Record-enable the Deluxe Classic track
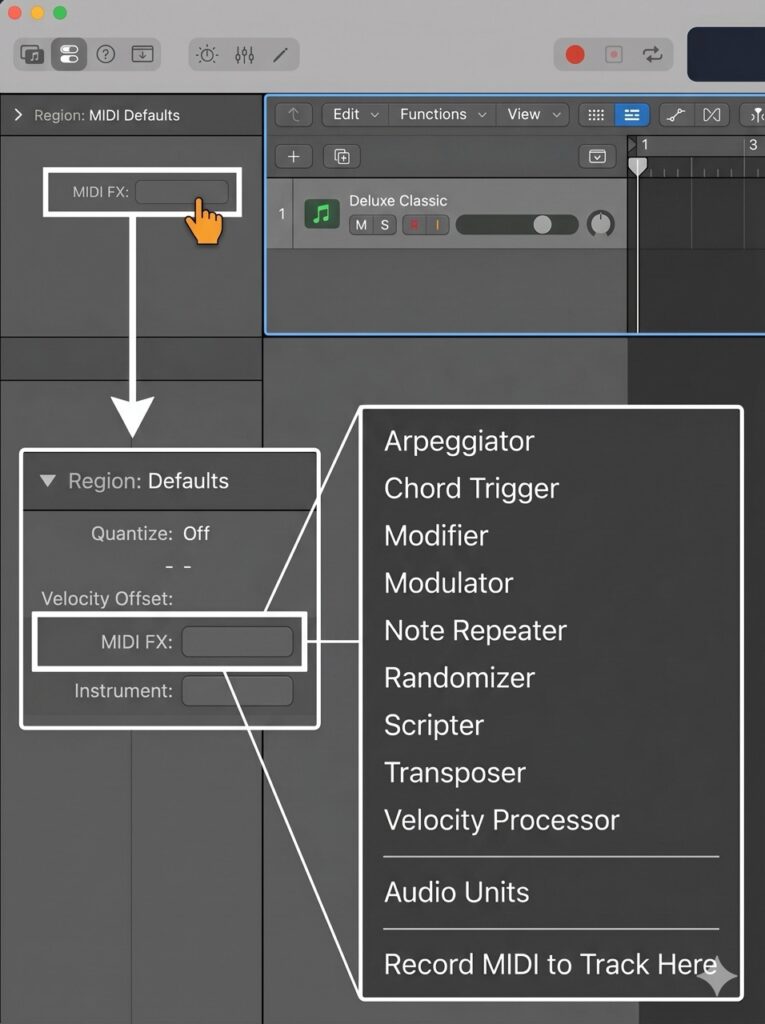 (x=414, y=225)
